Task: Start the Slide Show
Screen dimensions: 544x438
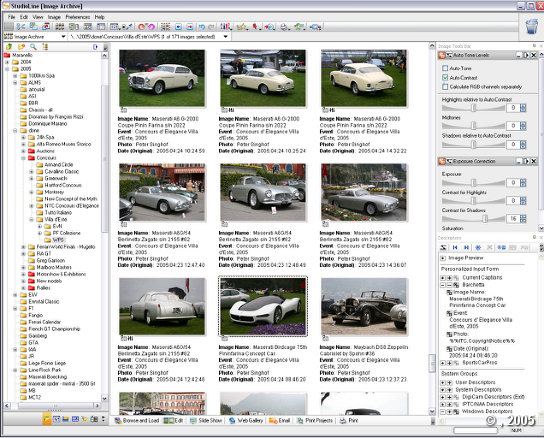Action: (206, 420)
